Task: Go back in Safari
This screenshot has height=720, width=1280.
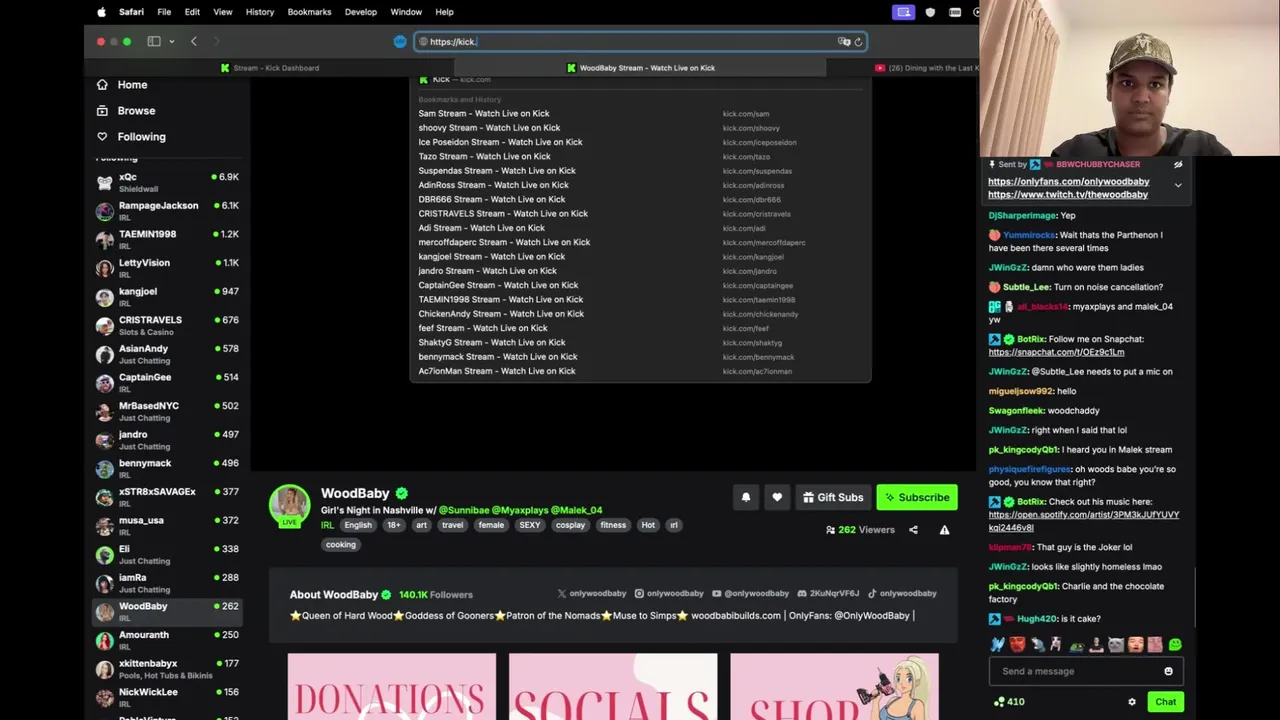Action: [194, 41]
